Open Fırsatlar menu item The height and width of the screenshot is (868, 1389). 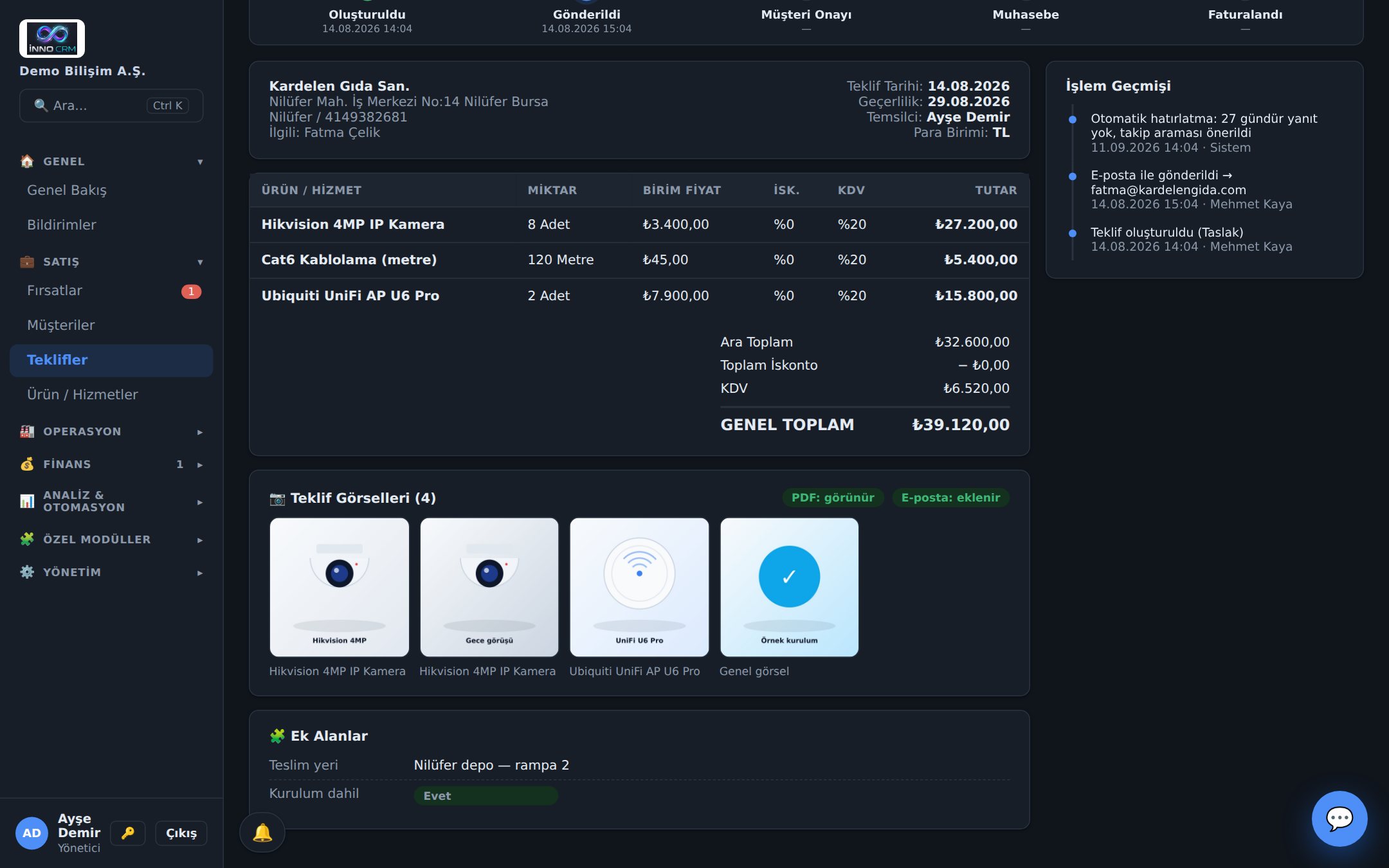(111, 291)
